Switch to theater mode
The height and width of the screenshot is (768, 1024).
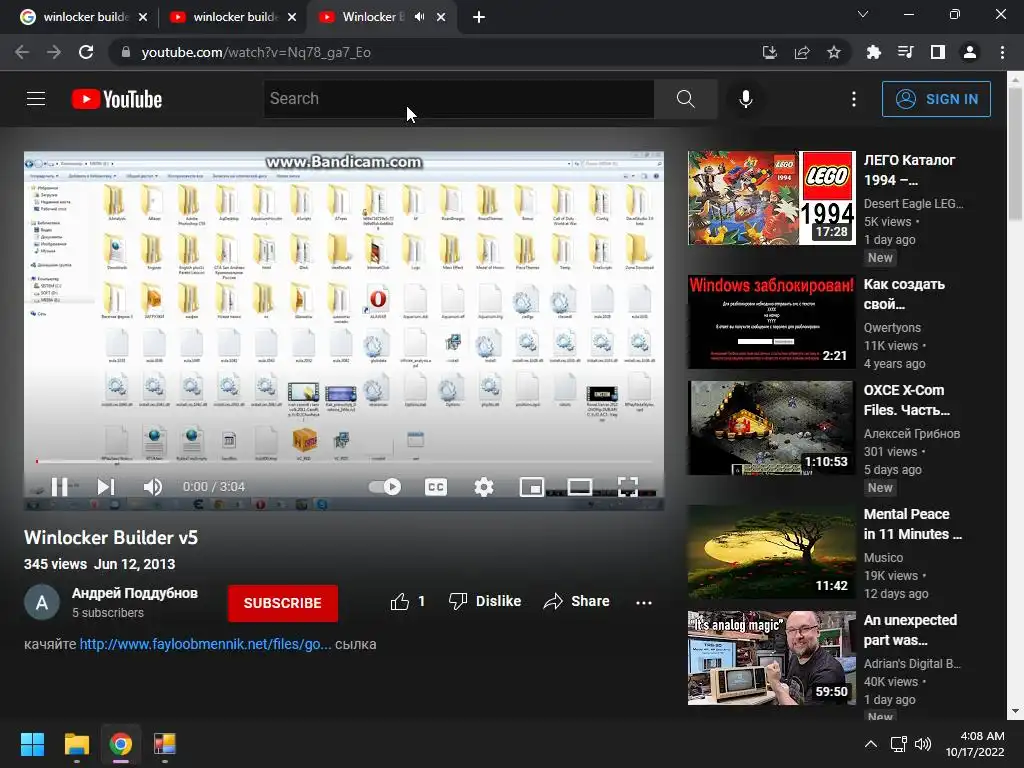pyautogui.click(x=580, y=487)
